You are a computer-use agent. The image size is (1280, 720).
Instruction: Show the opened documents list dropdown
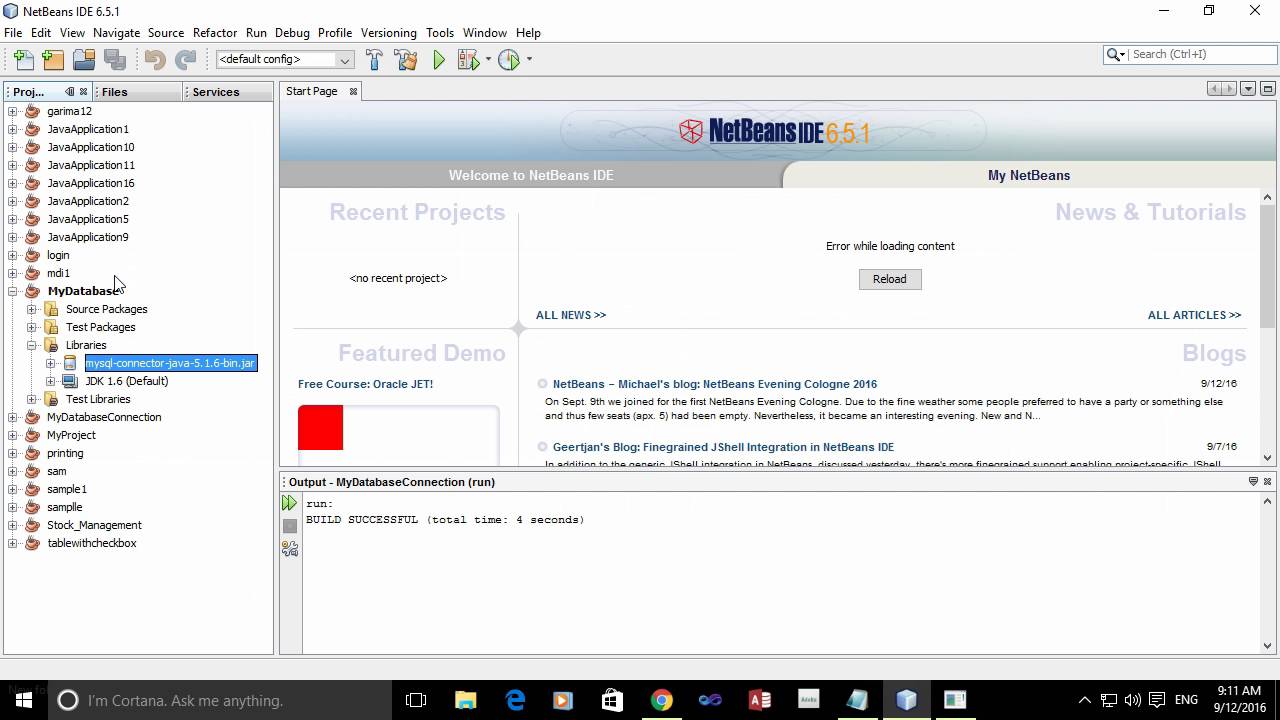coord(1248,89)
